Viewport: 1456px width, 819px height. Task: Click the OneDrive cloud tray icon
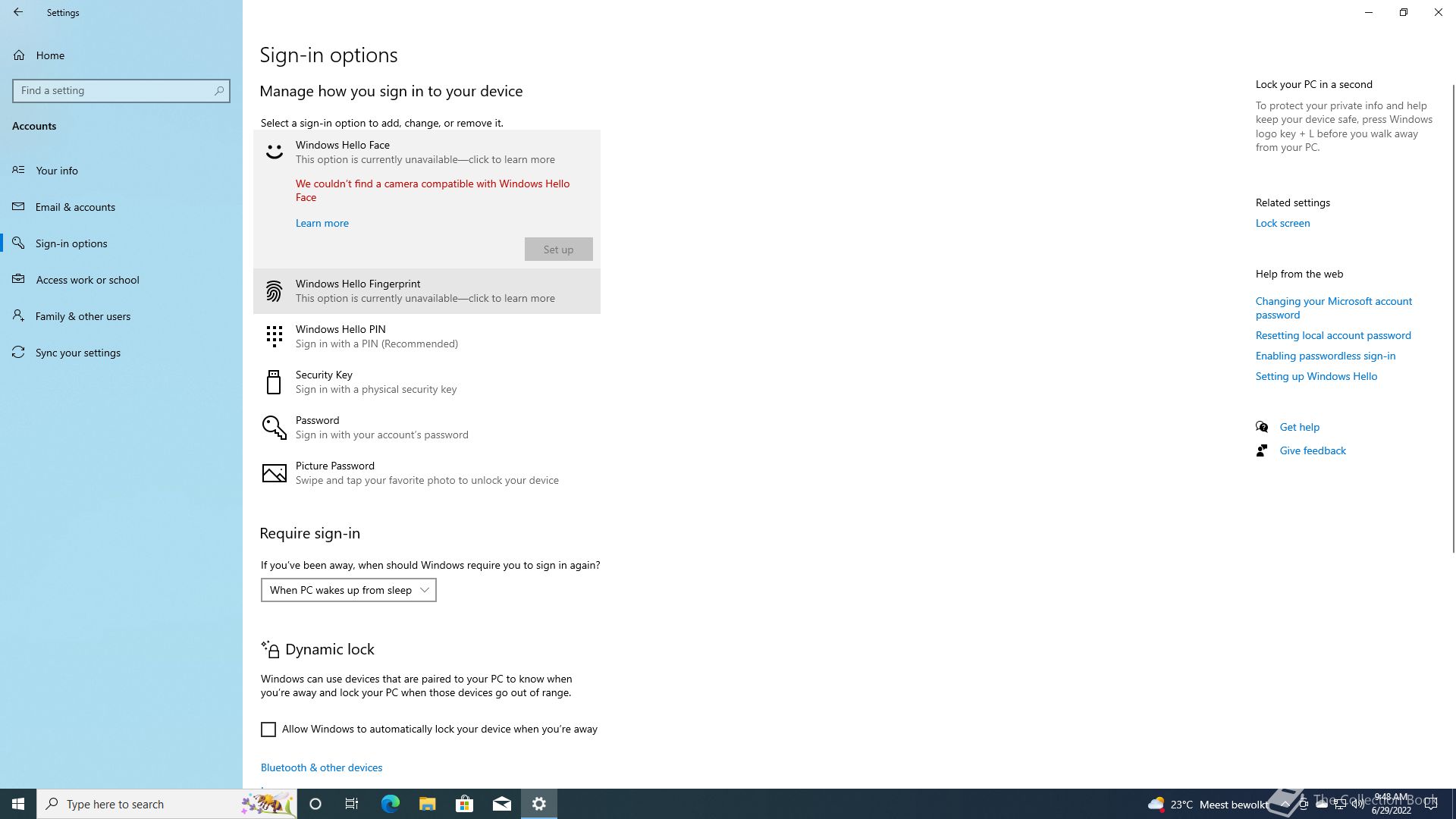pos(1321,804)
